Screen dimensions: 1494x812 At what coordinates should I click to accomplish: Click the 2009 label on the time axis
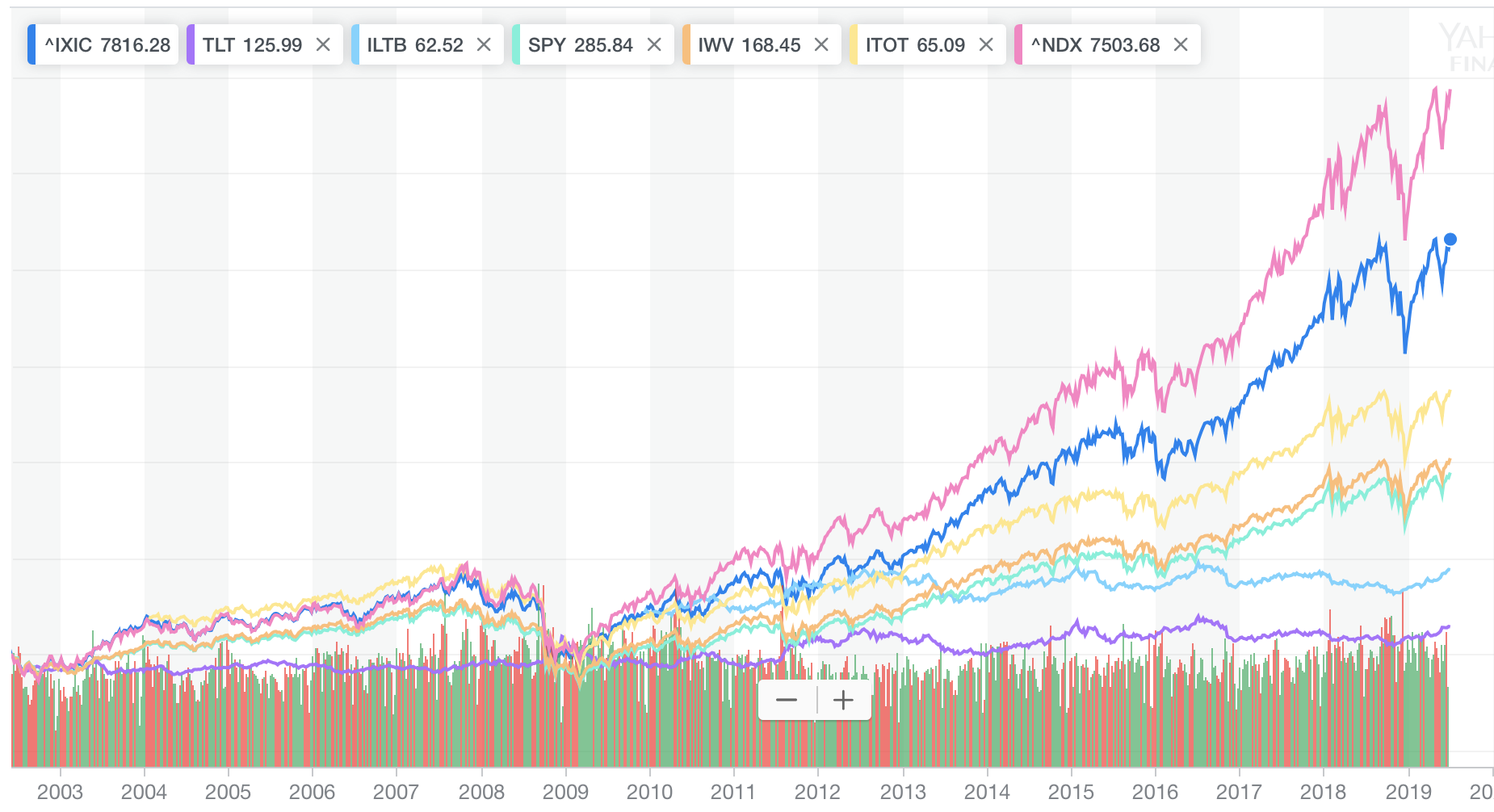pos(565,792)
